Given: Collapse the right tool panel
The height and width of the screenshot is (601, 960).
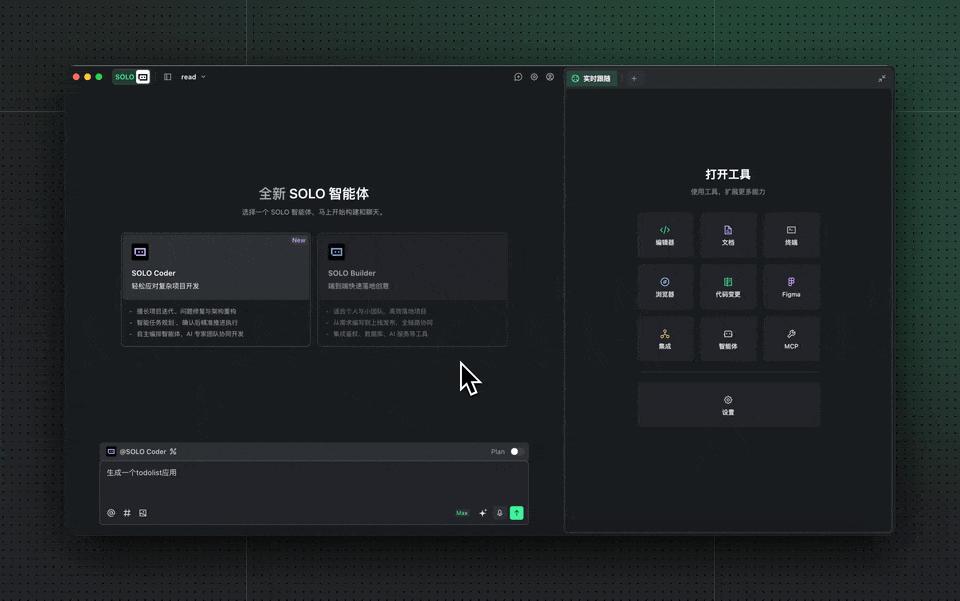Looking at the screenshot, I should tap(882, 78).
